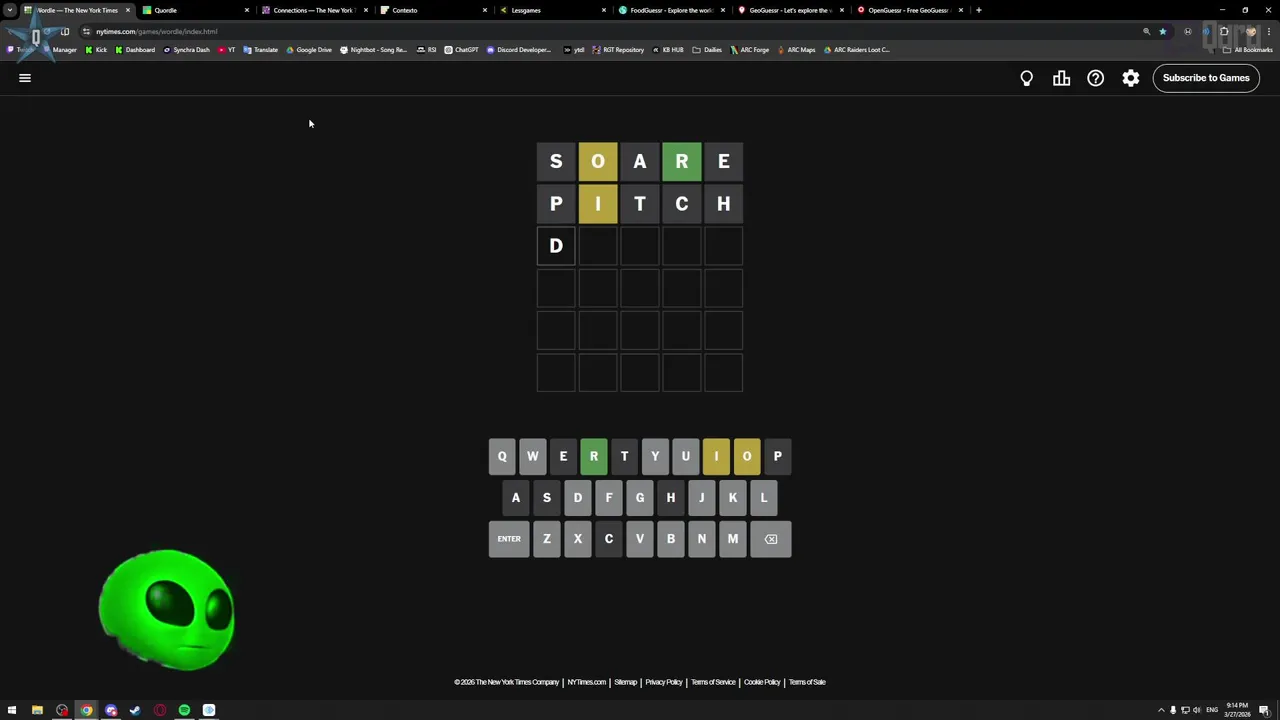This screenshot has width=1280, height=720.
Task: Tap the green R key on the keyboard
Action: coord(594,457)
